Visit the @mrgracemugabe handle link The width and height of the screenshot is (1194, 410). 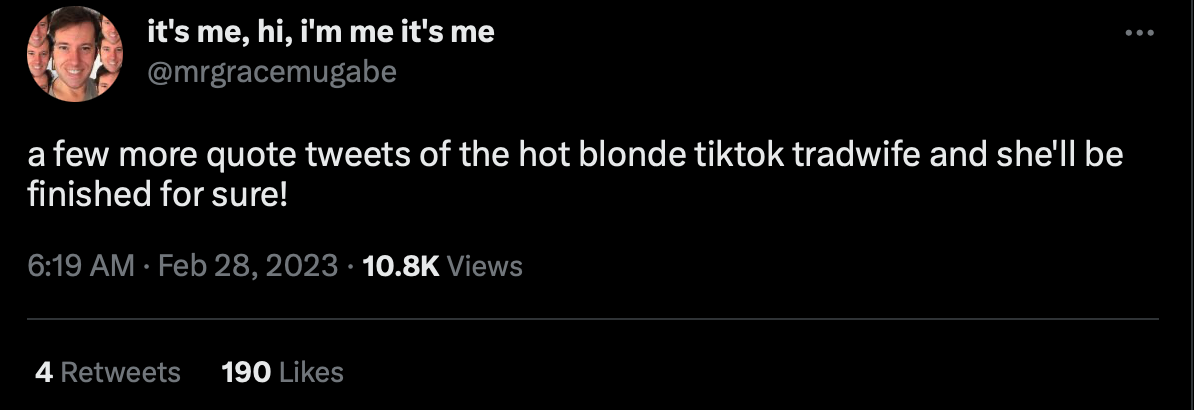pyautogui.click(x=272, y=72)
